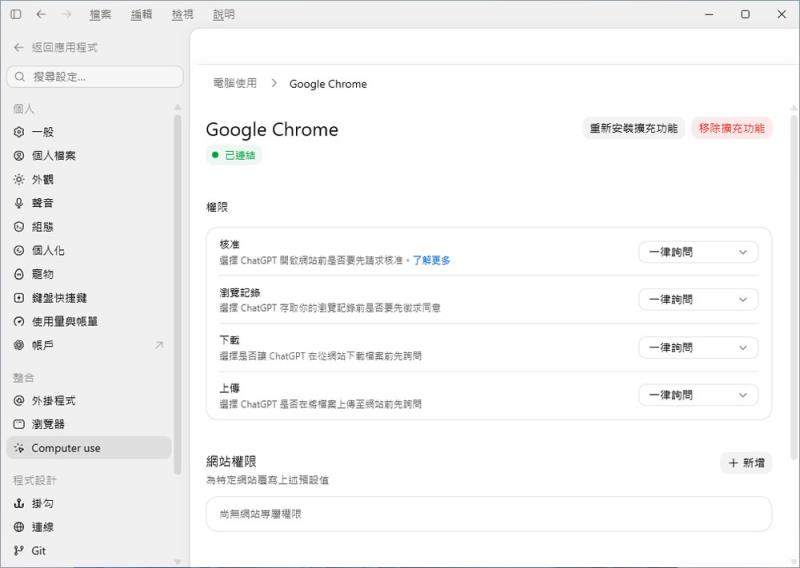Click the plugin icon beside 外掛程式

click(x=19, y=401)
